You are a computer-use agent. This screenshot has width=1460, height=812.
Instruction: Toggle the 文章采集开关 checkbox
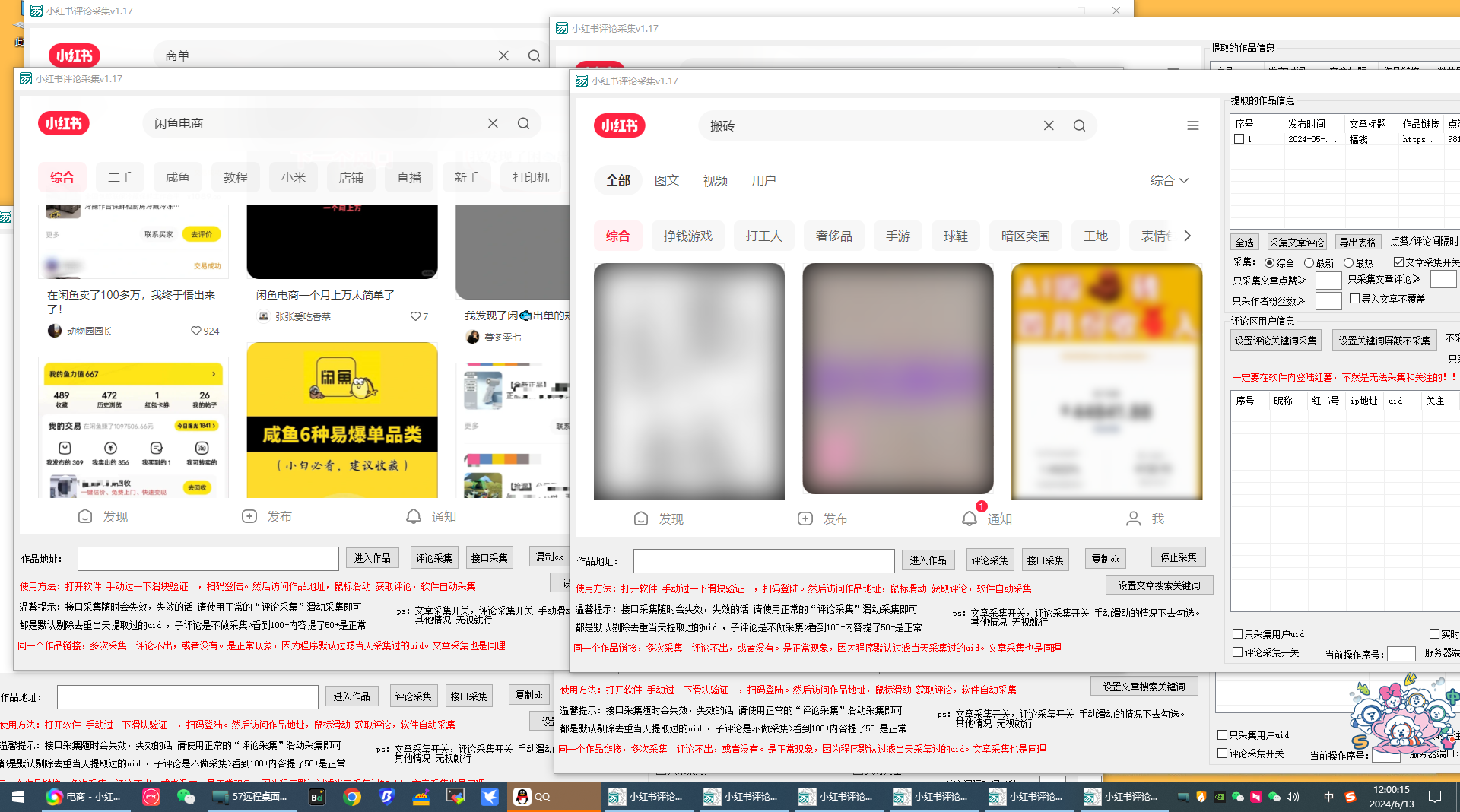1398,262
